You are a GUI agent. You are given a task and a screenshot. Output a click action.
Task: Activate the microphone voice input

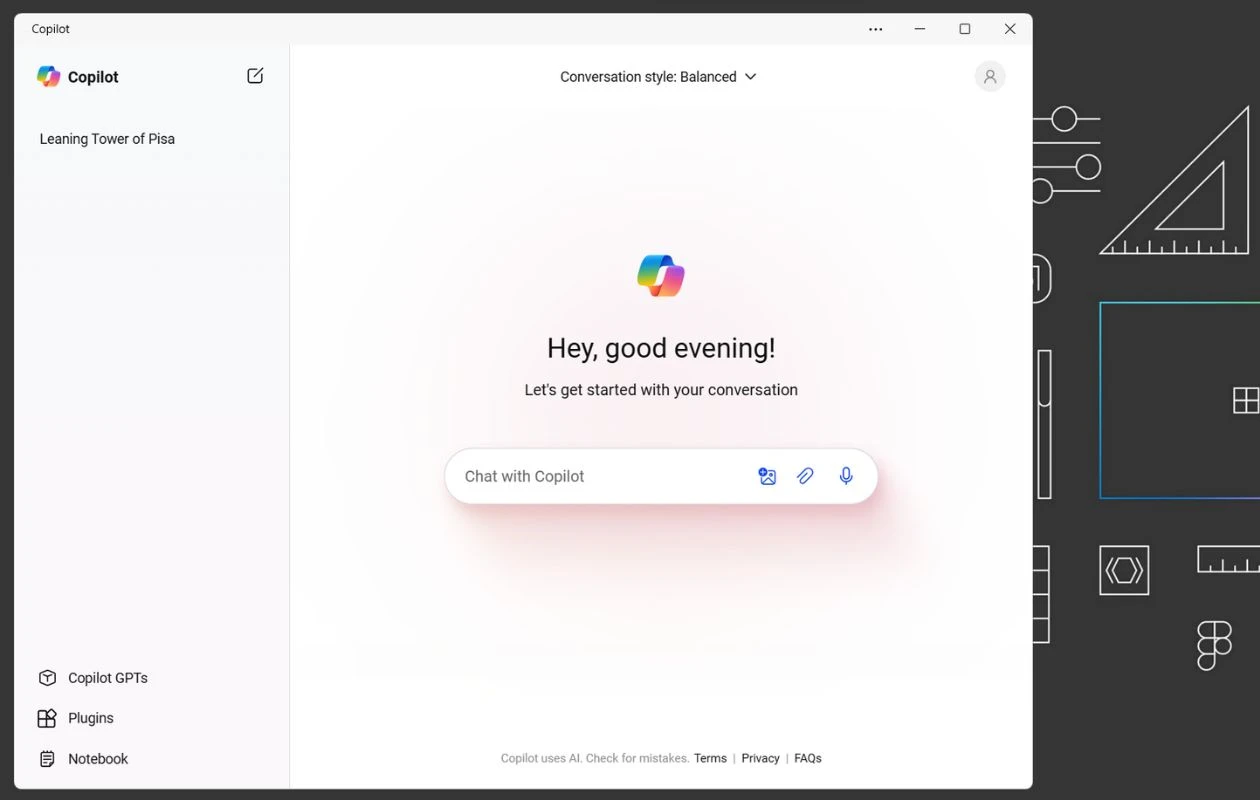(x=846, y=476)
